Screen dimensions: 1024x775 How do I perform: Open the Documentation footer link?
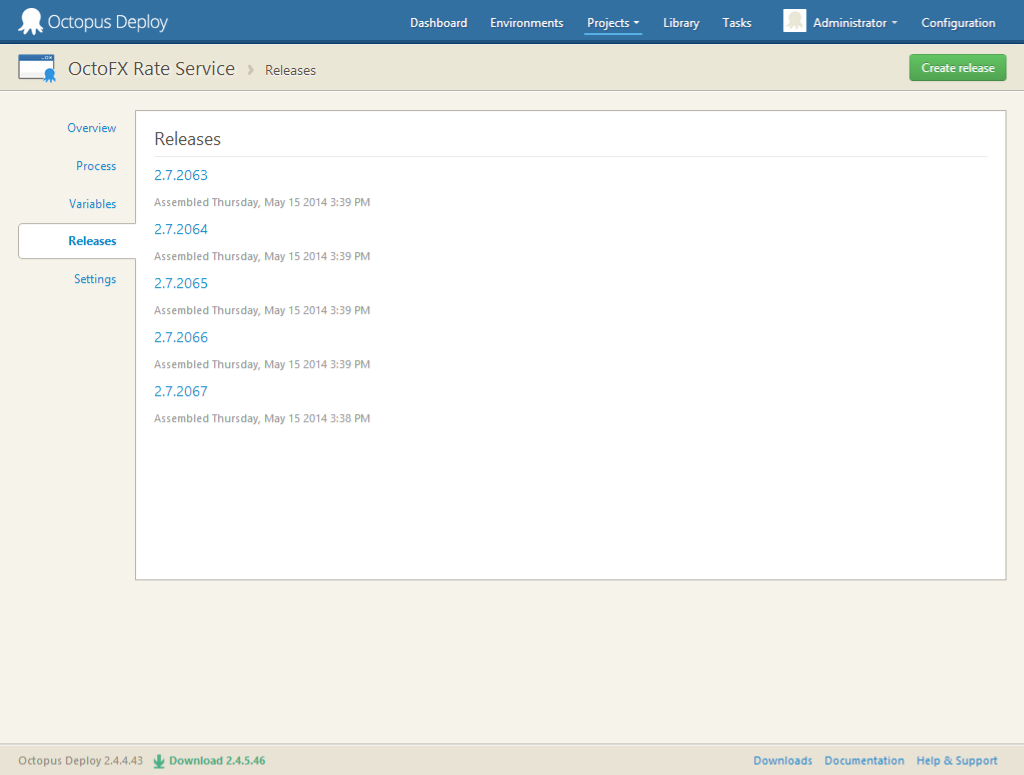(864, 761)
